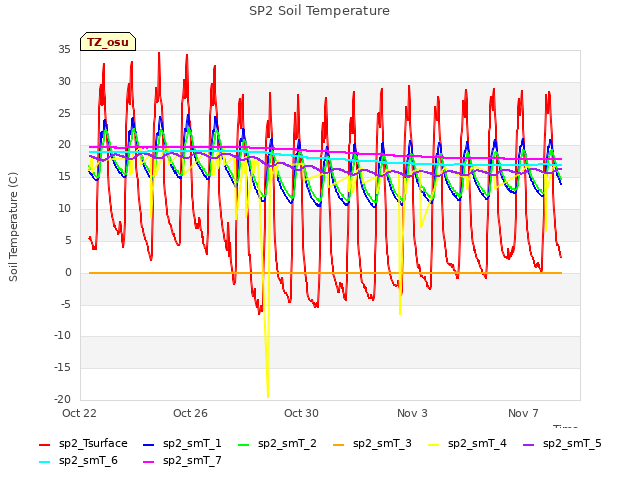This screenshot has width=640, height=480.
Task: Click the yellow sp2_smT_4 legend swatch
Action: click(x=433, y=444)
